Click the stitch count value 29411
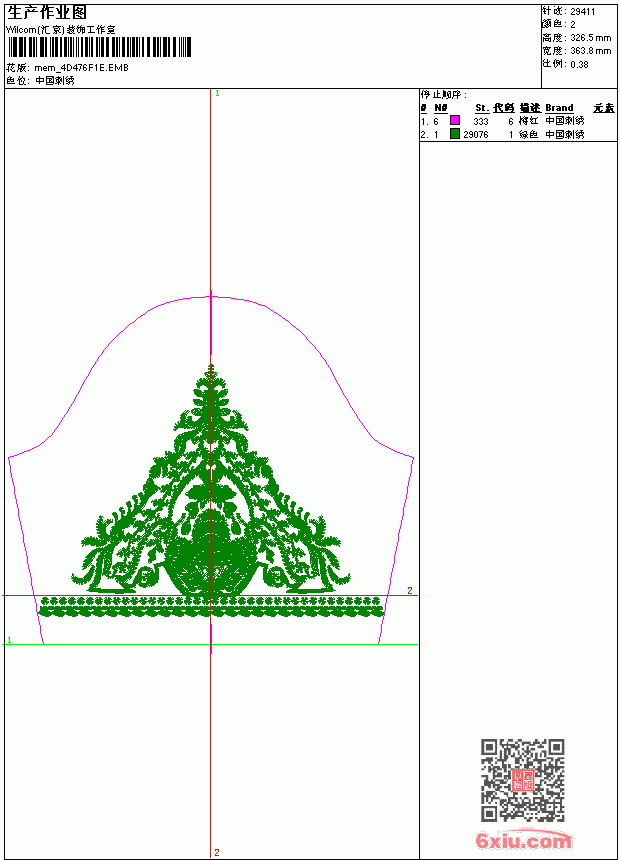This screenshot has height=860, width=620. [583, 12]
